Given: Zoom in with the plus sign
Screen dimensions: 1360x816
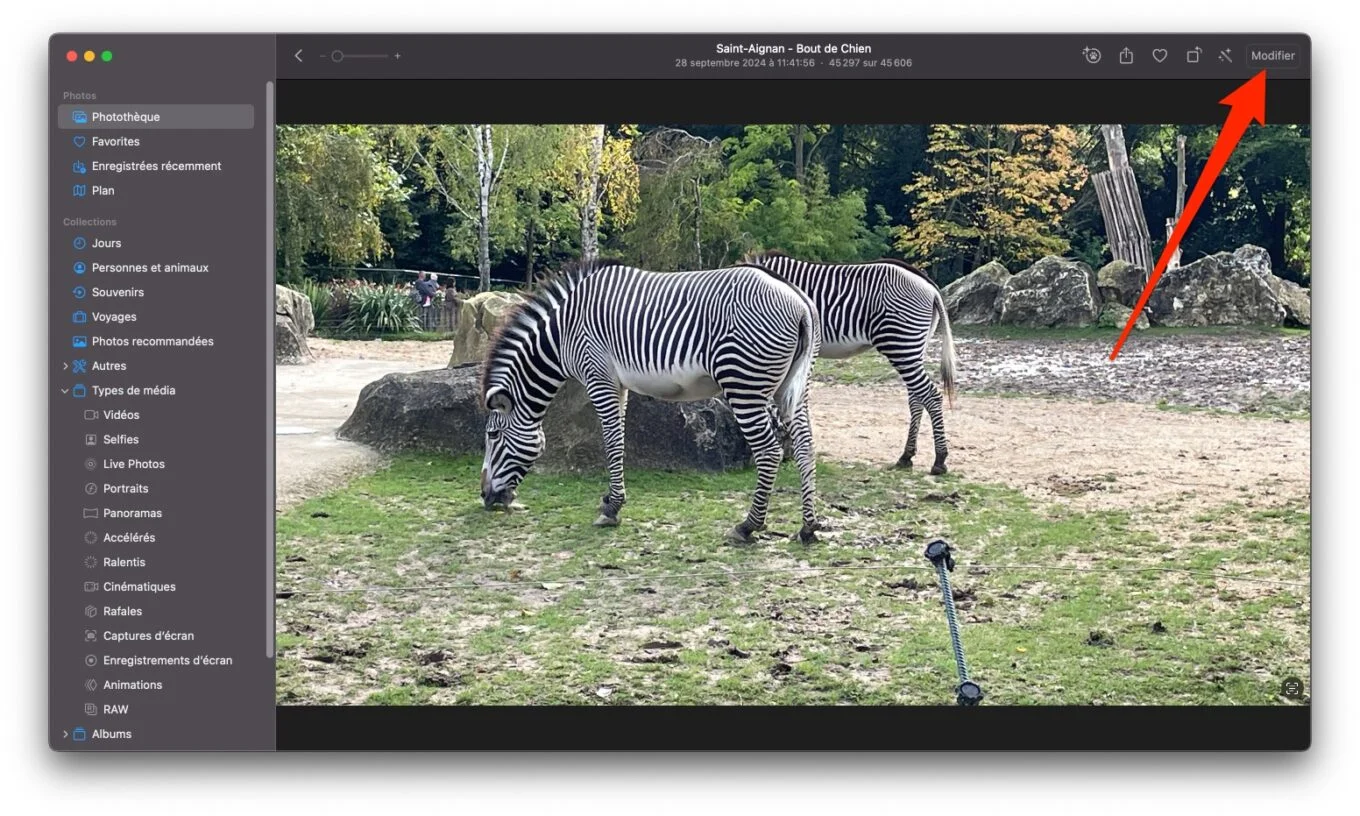Looking at the screenshot, I should click(397, 56).
